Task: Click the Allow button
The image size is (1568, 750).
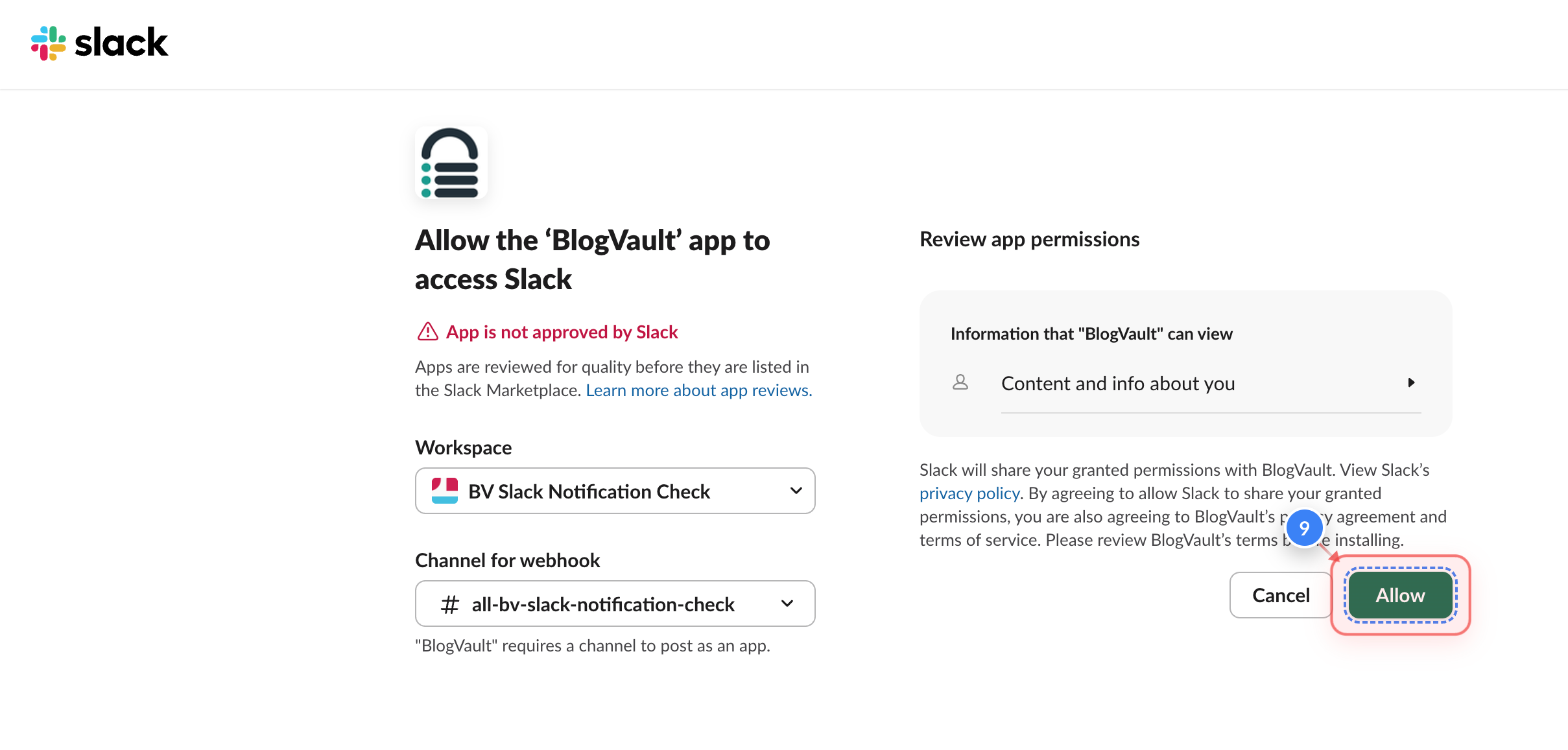Action: point(1399,594)
